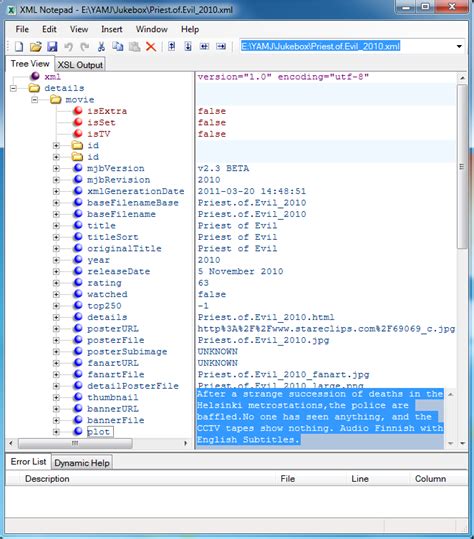Click the Description column header

pyautogui.click(x=47, y=479)
